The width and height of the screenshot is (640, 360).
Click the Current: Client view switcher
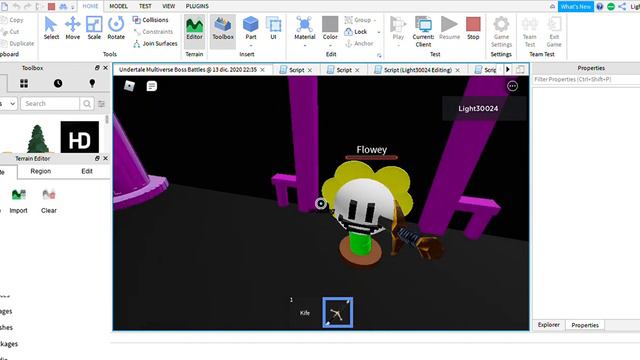click(x=423, y=31)
